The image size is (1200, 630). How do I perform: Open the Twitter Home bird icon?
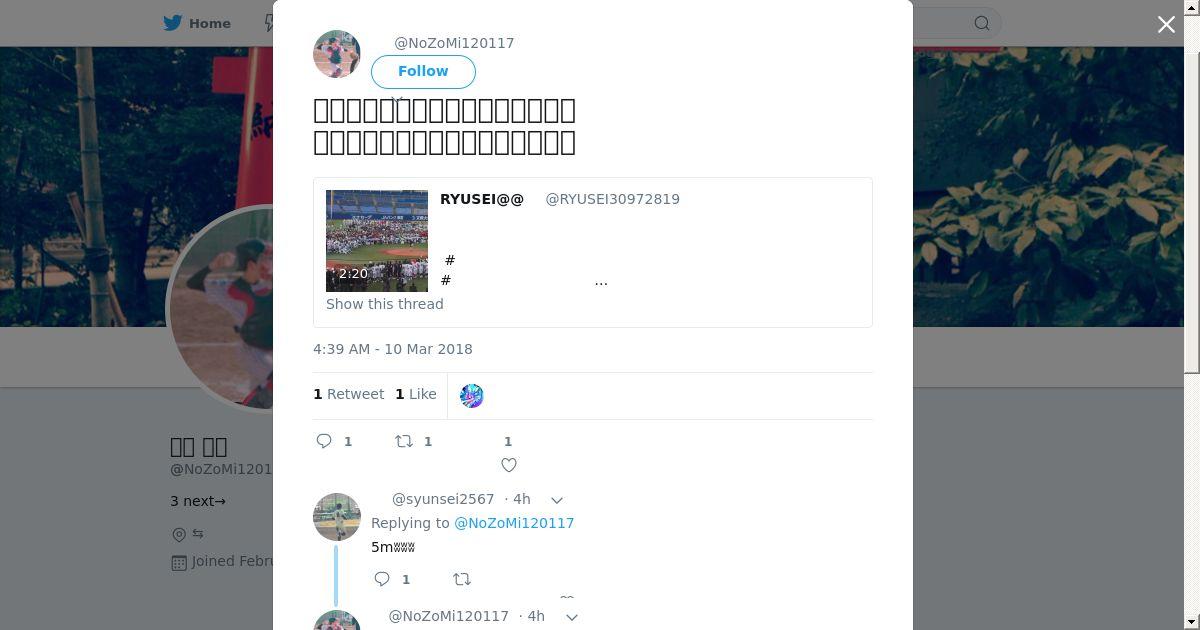(x=173, y=23)
